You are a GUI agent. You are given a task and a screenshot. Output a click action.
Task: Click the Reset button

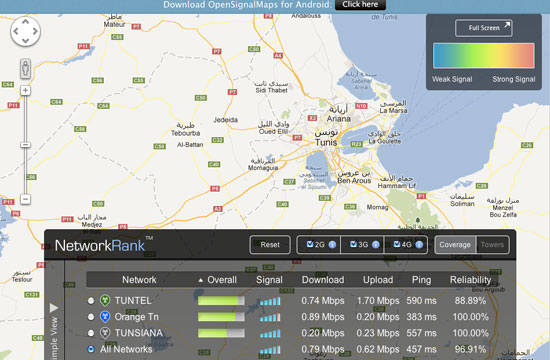[270, 245]
